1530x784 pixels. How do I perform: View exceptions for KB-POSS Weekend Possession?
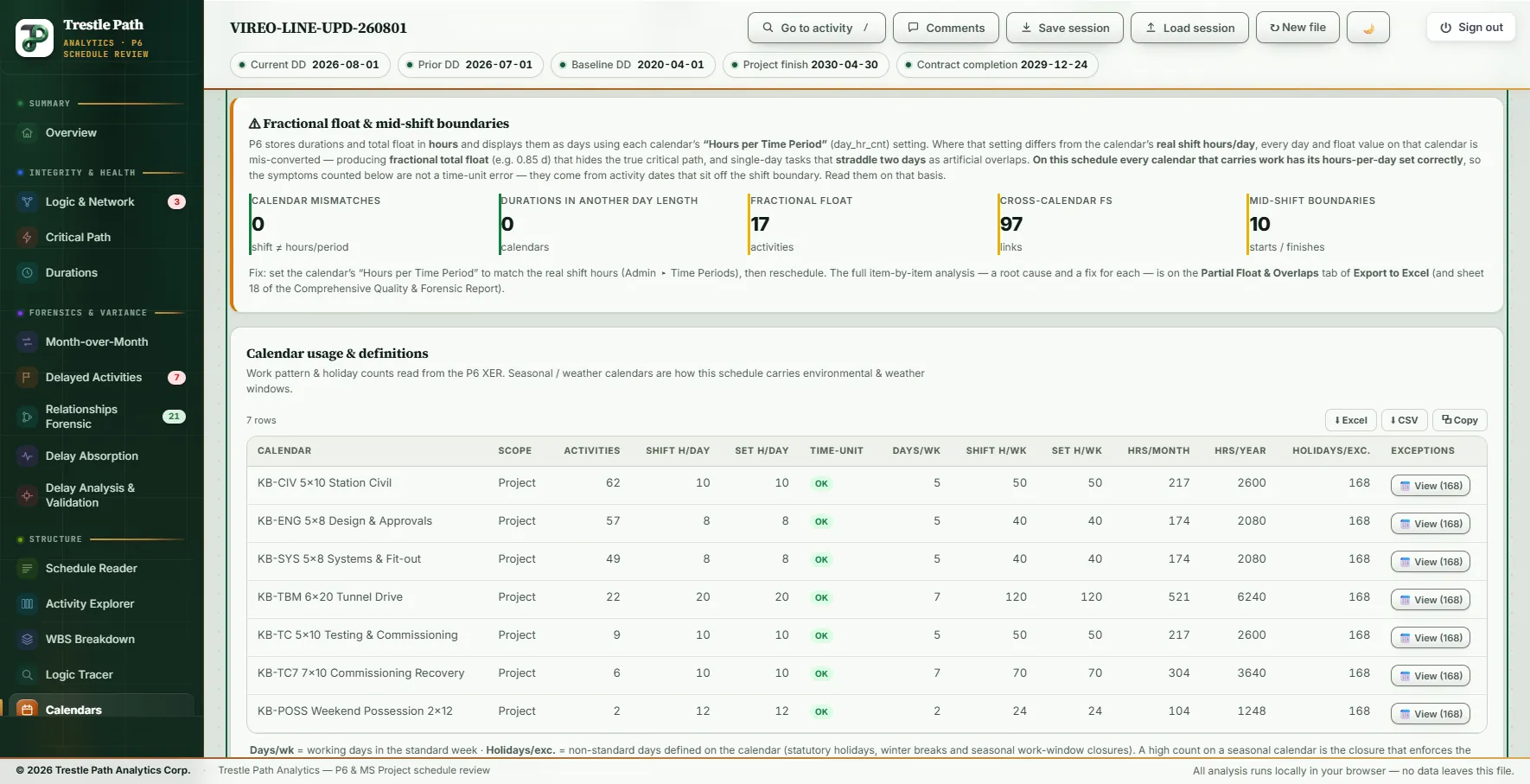1431,714
